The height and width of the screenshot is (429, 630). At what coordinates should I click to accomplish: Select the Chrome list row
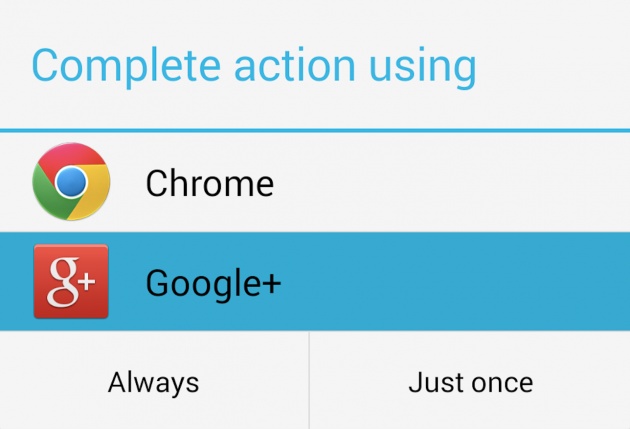pyautogui.click(x=315, y=182)
